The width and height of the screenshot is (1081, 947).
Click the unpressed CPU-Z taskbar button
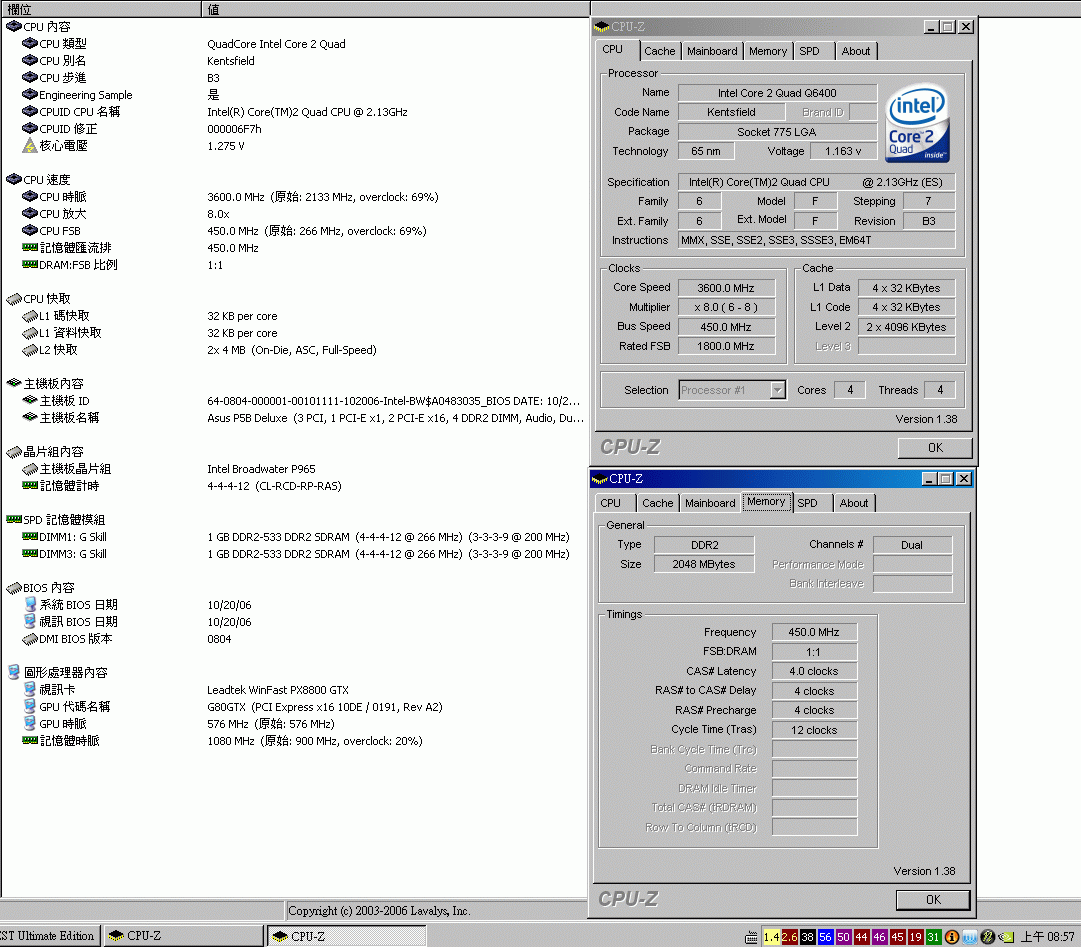[183, 936]
